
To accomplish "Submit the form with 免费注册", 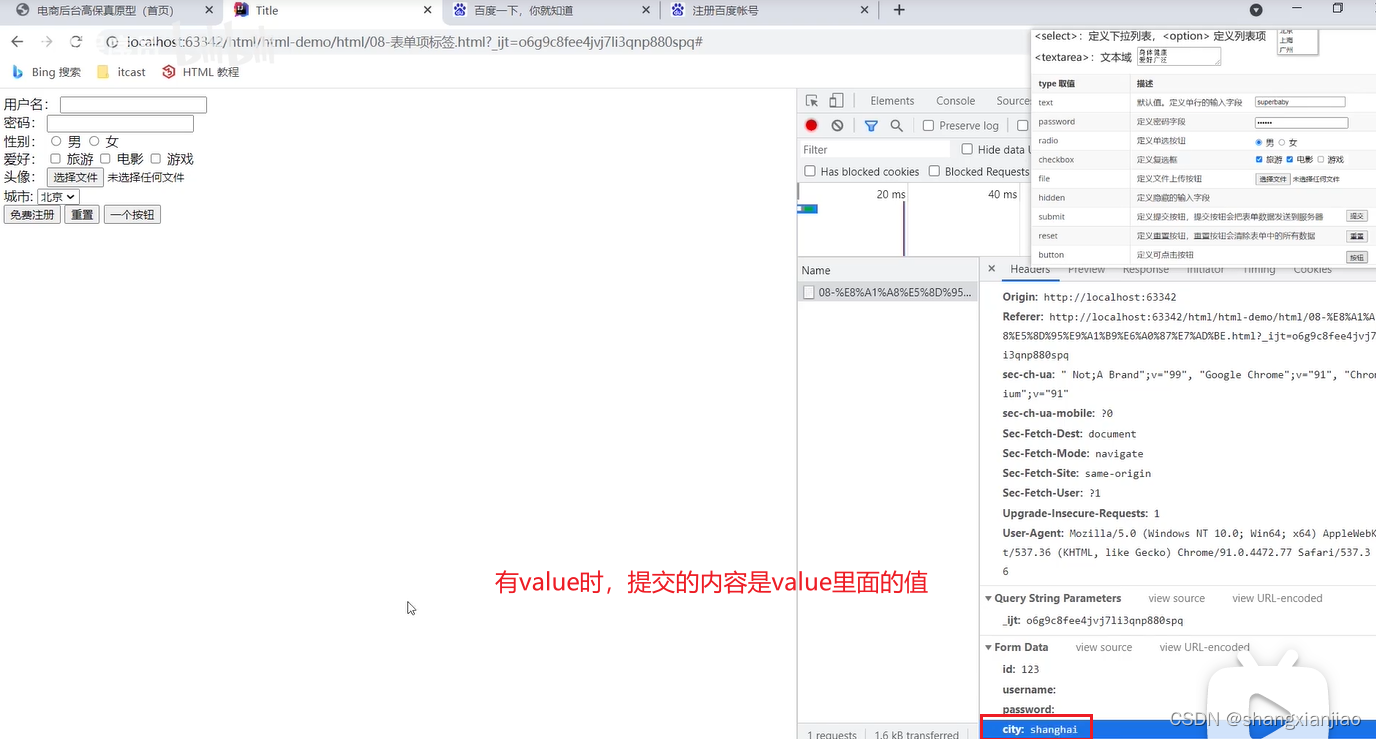I will click(x=32, y=215).
